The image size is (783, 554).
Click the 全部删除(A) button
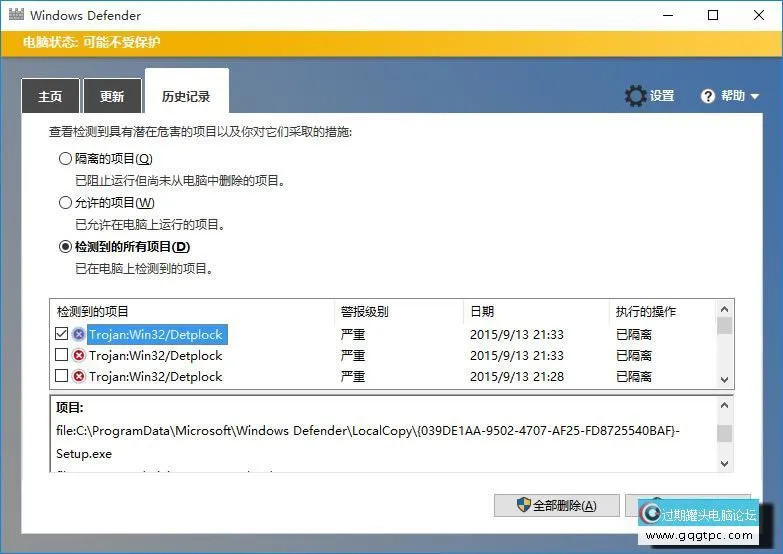tap(557, 506)
